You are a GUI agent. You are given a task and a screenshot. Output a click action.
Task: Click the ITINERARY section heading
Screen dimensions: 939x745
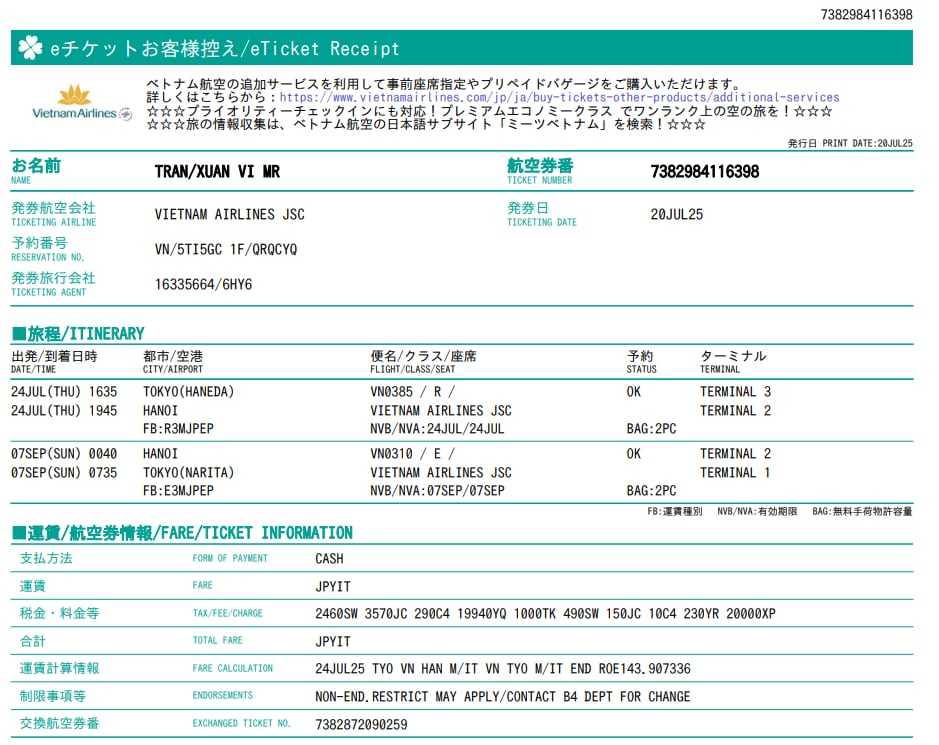(x=78, y=334)
